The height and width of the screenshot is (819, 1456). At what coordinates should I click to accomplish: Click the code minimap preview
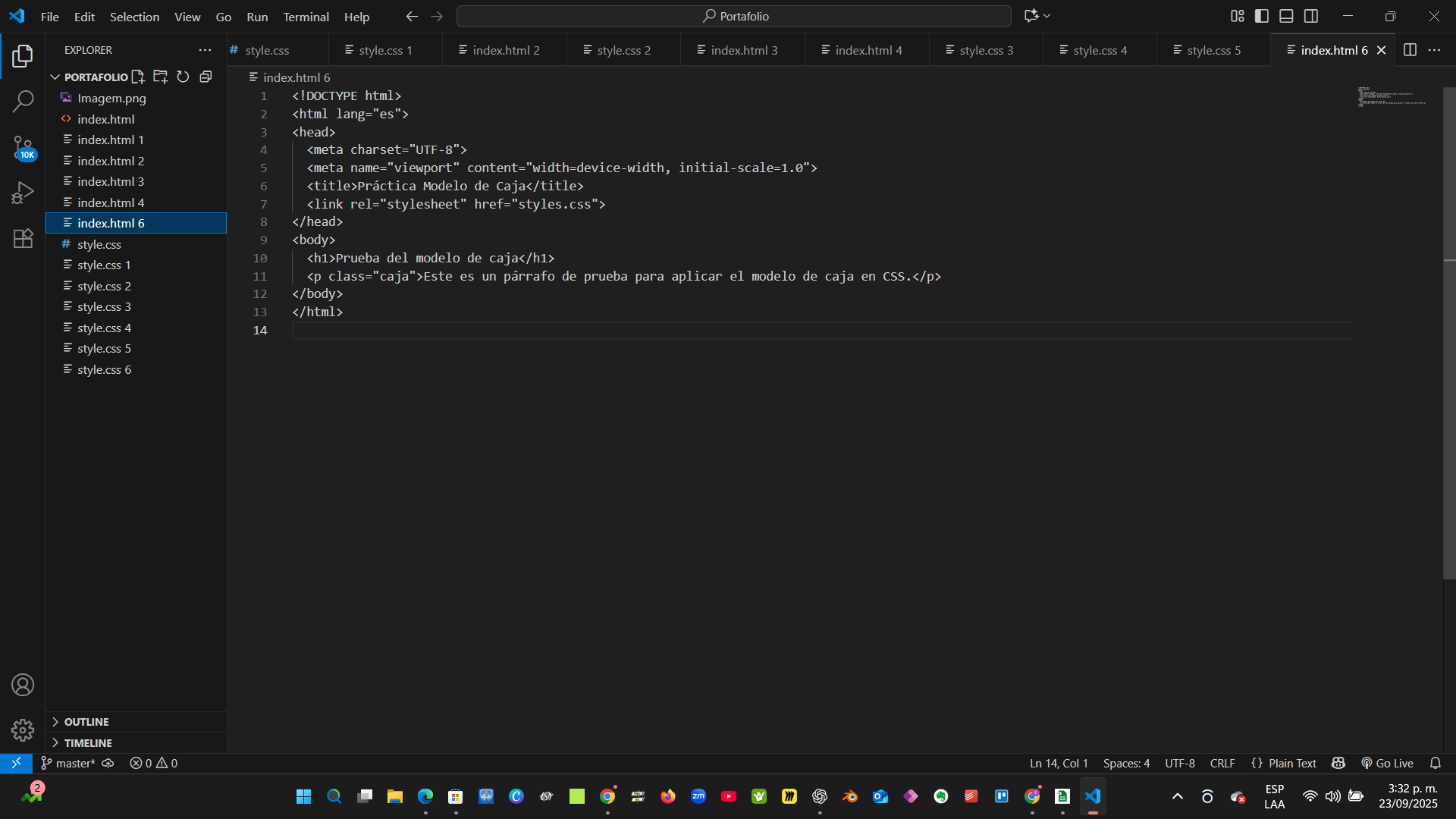[x=1392, y=96]
